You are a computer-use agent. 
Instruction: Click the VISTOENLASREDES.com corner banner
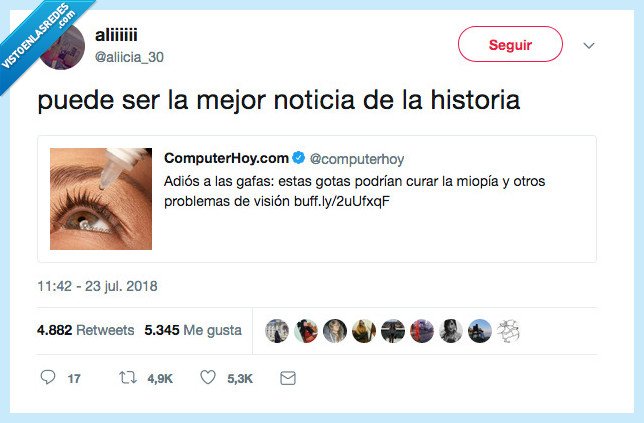[39, 35]
